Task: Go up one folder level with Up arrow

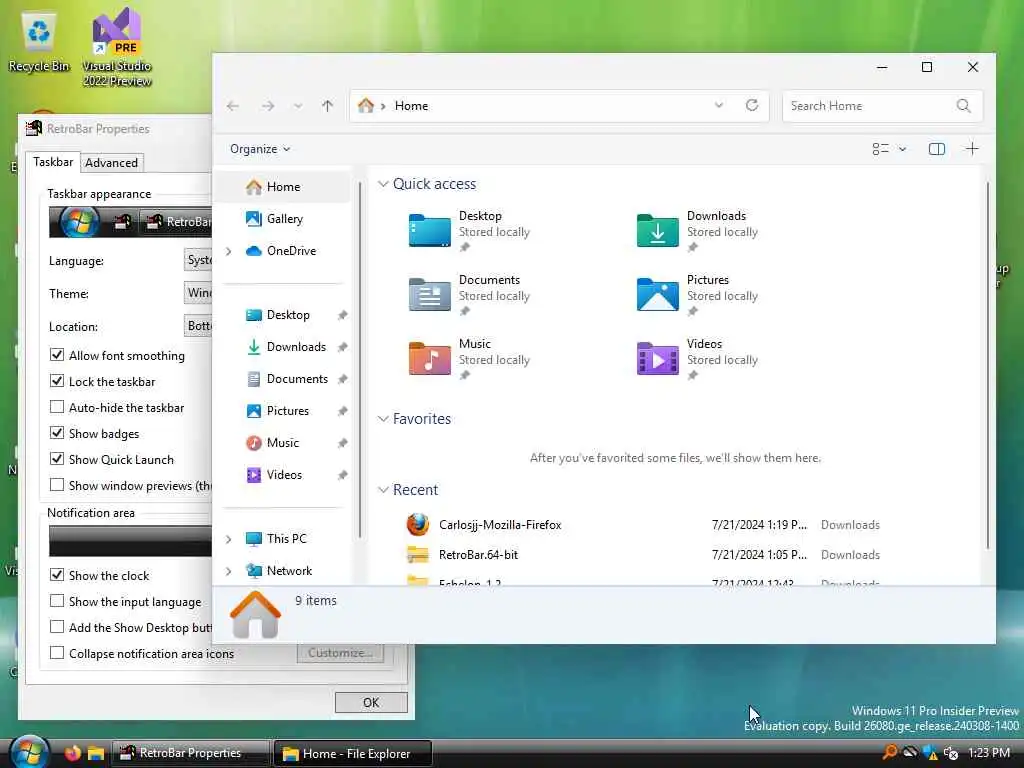Action: click(327, 106)
